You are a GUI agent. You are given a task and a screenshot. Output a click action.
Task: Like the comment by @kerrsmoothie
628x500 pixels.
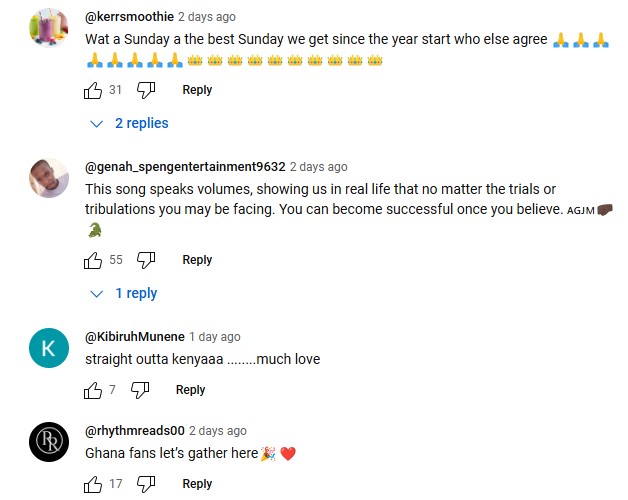pos(93,90)
